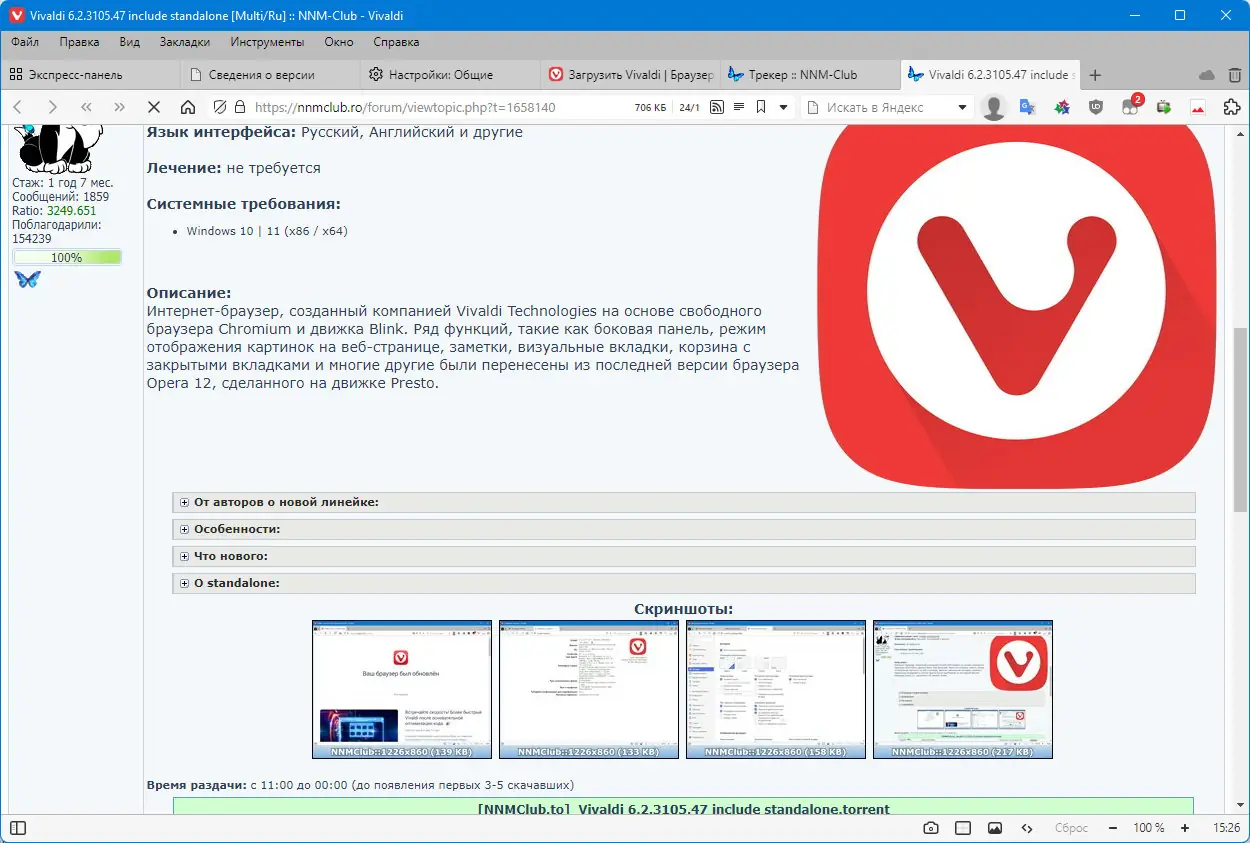Download the Vivaldi 6.2.3105.47 torrent link
Viewport: 1250px width, 843px height.
[x=684, y=809]
